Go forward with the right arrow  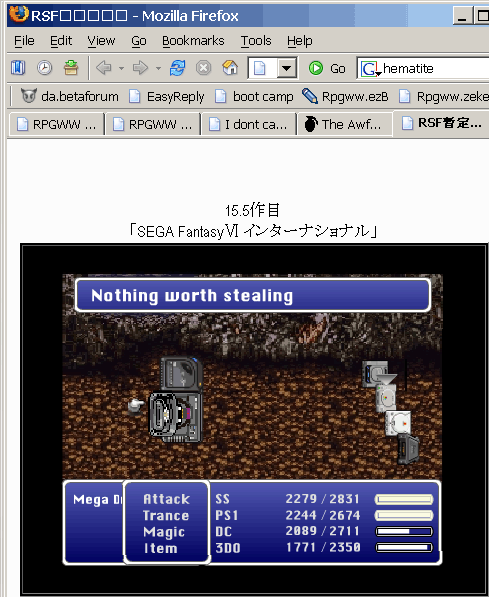pos(140,68)
